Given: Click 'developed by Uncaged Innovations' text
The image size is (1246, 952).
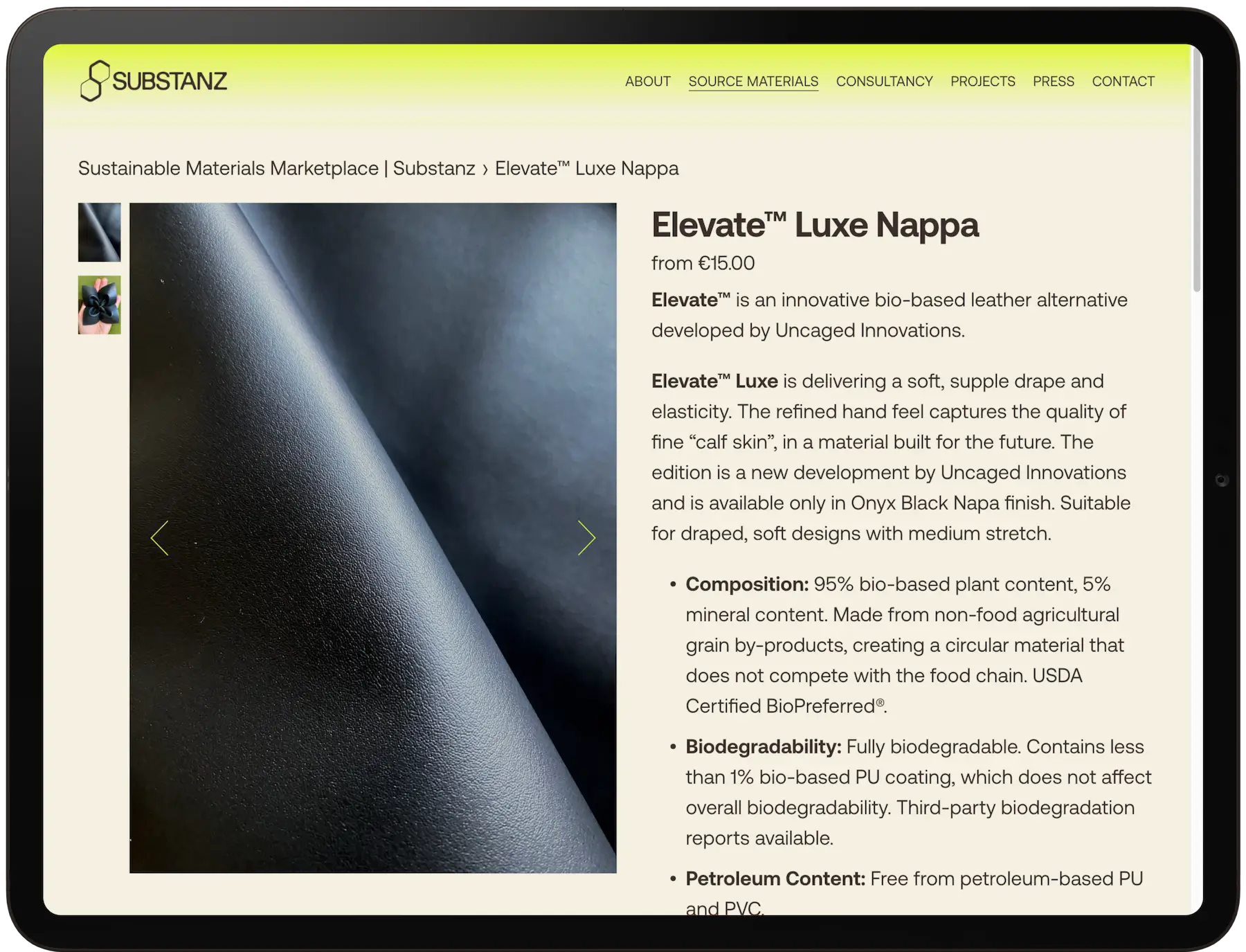Looking at the screenshot, I should click(808, 330).
